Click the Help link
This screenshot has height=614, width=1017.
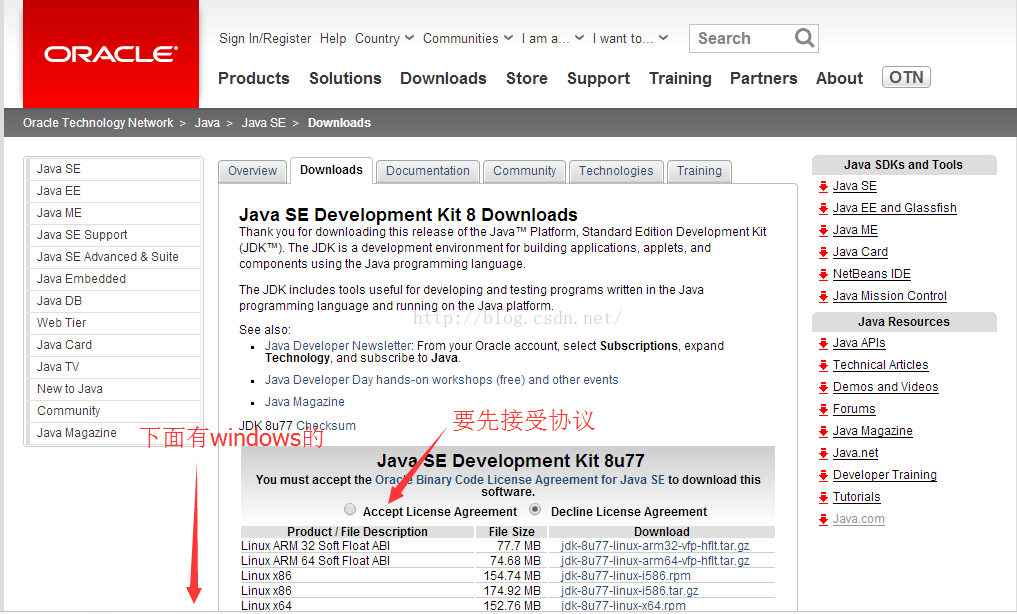coord(333,38)
